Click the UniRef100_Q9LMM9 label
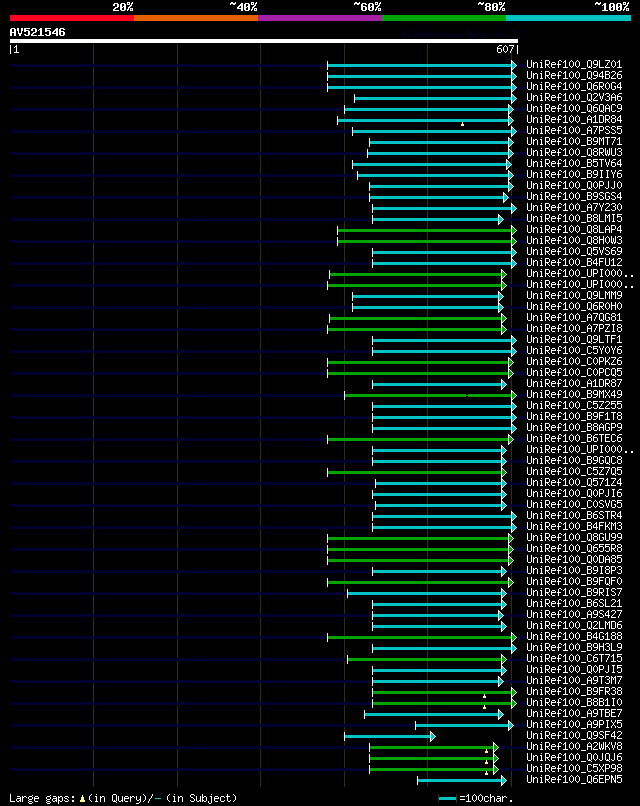This screenshot has height=806, width=640. [x=574, y=296]
